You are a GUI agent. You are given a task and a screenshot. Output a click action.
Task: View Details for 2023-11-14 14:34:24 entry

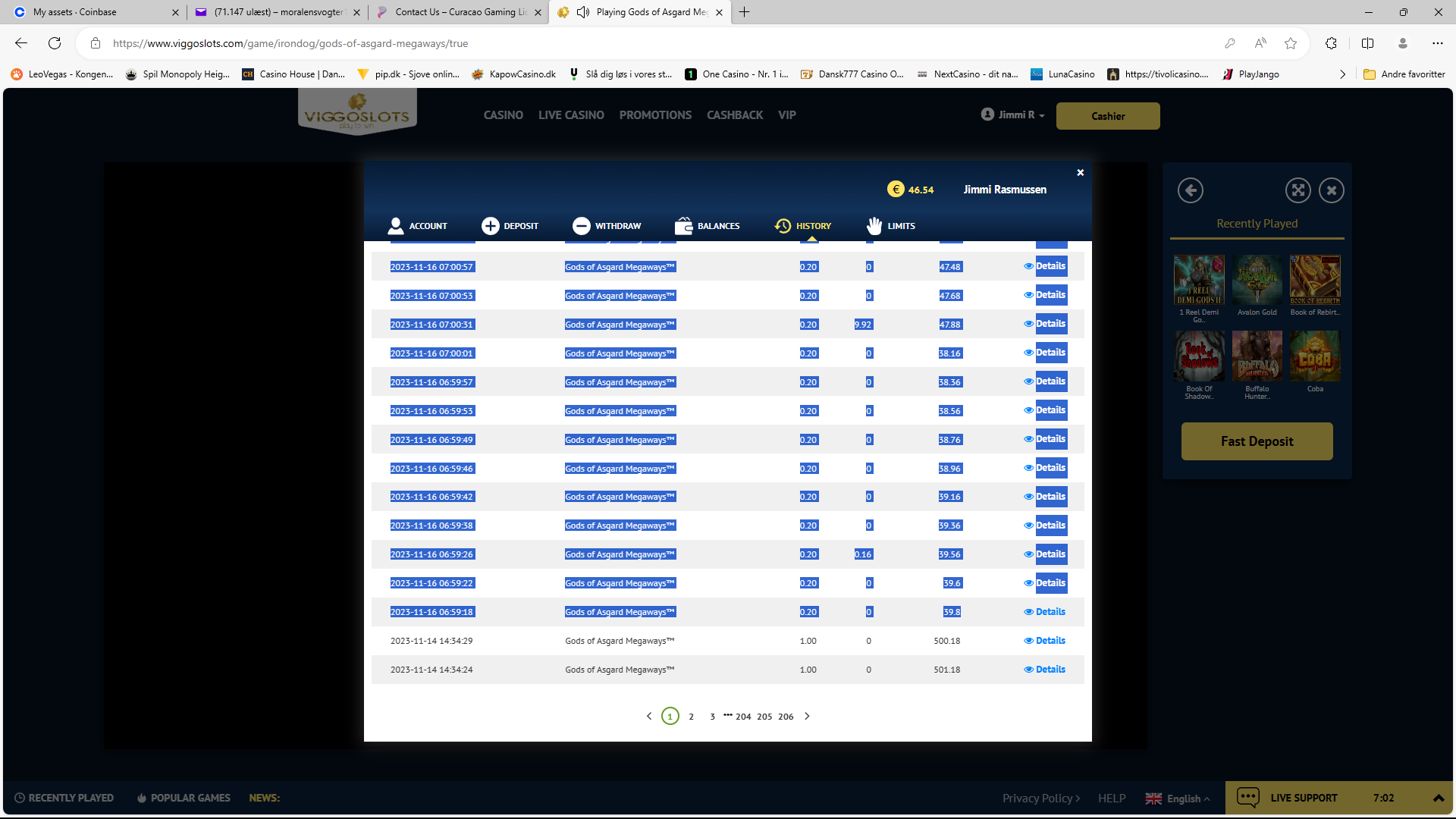(x=1045, y=670)
